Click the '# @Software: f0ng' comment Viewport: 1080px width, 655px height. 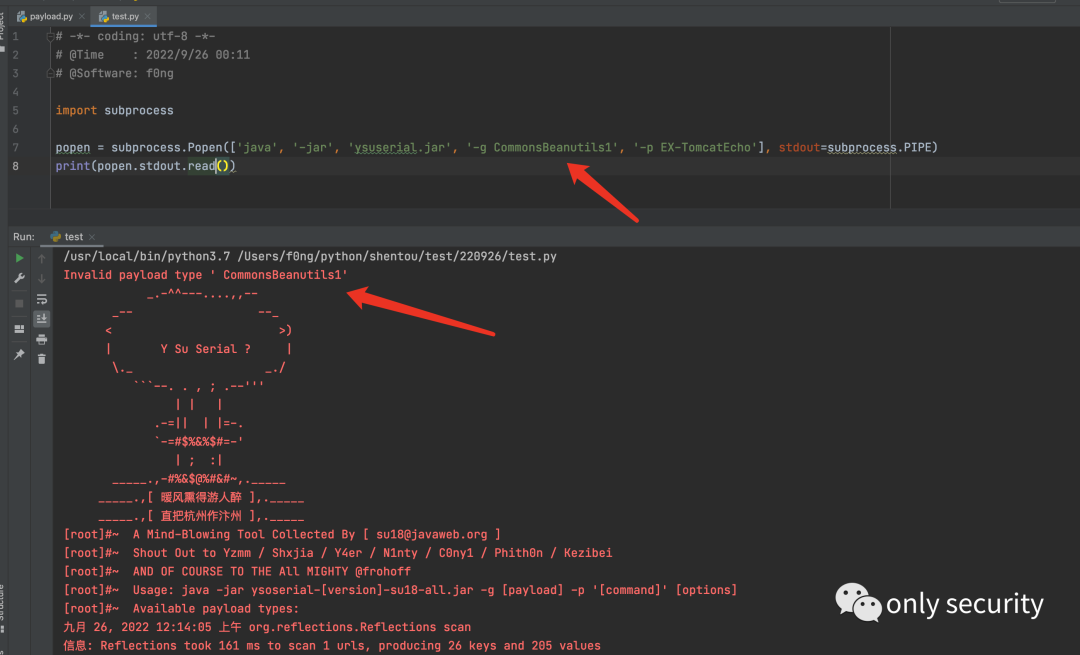point(114,73)
